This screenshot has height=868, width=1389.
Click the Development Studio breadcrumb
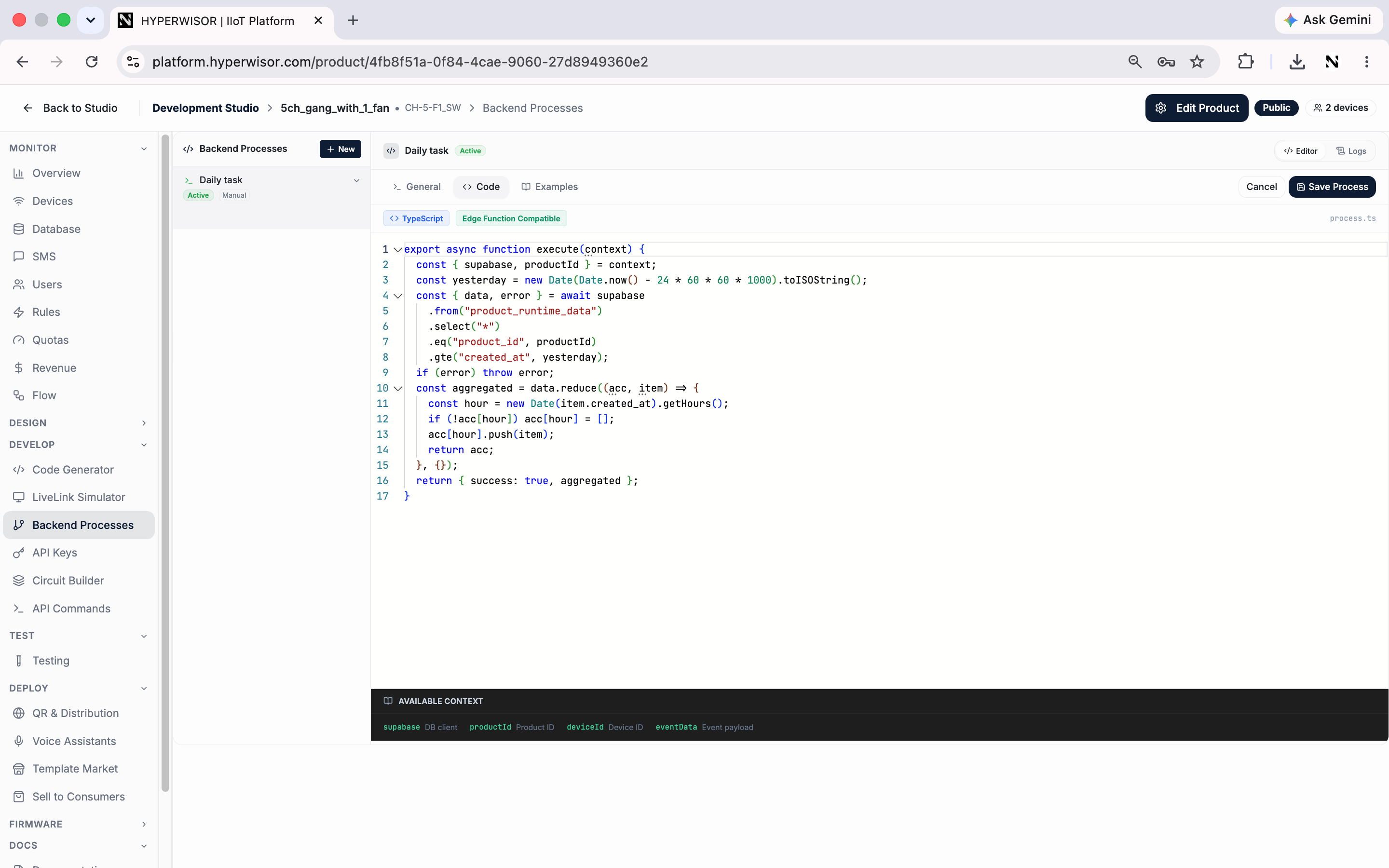[x=205, y=108]
